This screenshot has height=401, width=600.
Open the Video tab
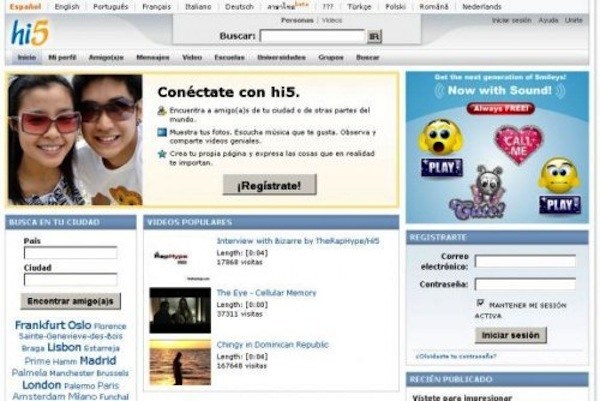click(192, 57)
